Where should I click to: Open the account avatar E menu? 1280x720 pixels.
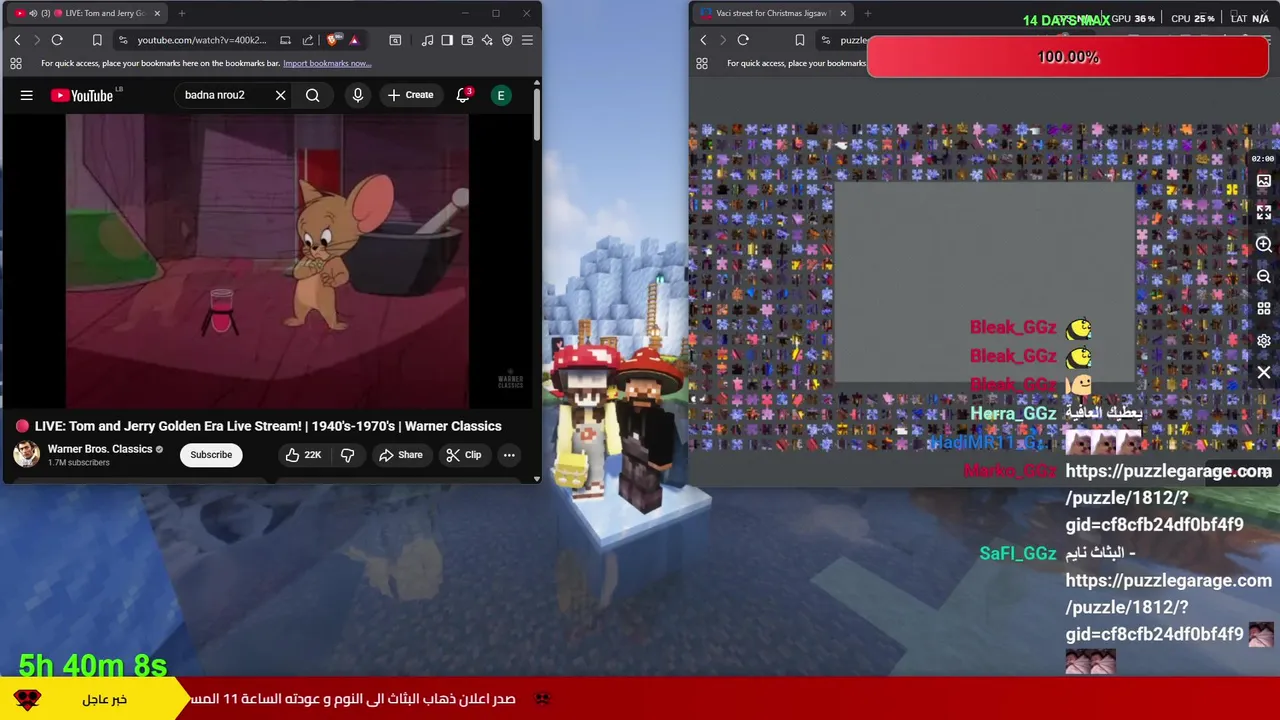click(501, 95)
